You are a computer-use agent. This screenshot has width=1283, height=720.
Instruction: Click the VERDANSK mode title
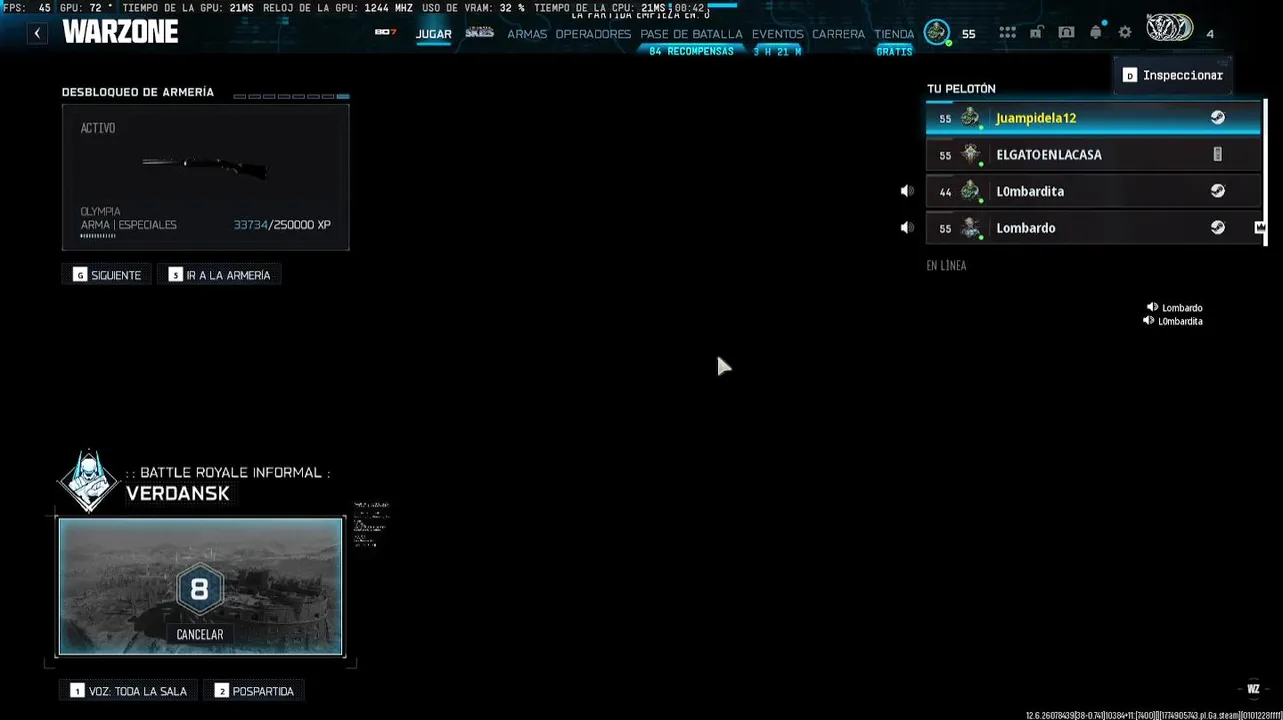click(x=178, y=493)
